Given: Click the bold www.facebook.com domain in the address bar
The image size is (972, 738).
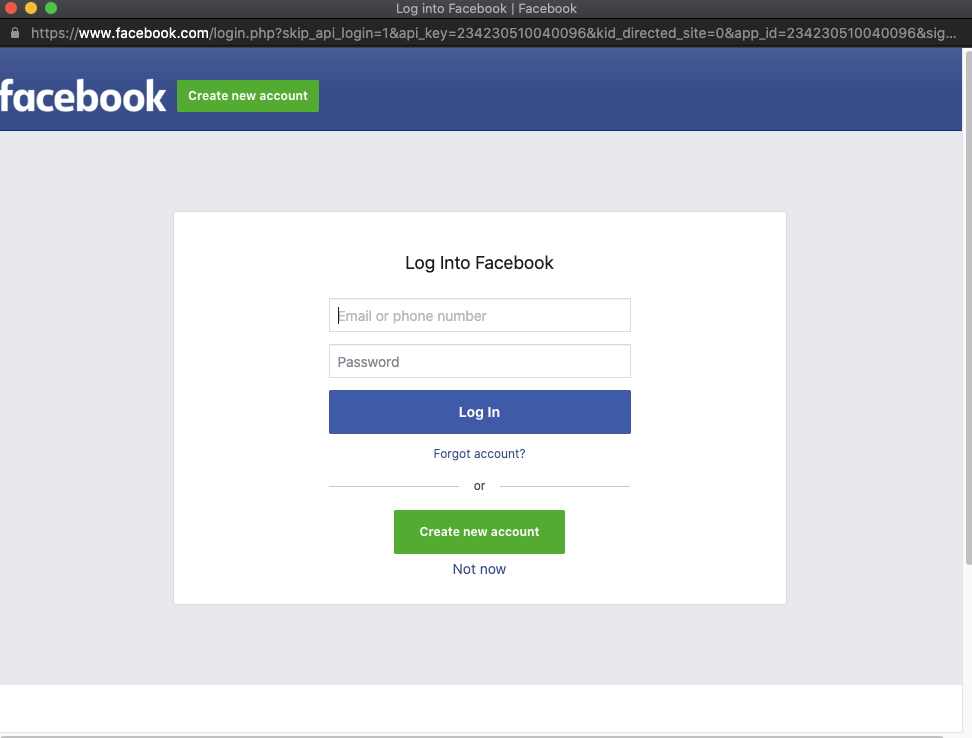Looking at the screenshot, I should click(144, 33).
